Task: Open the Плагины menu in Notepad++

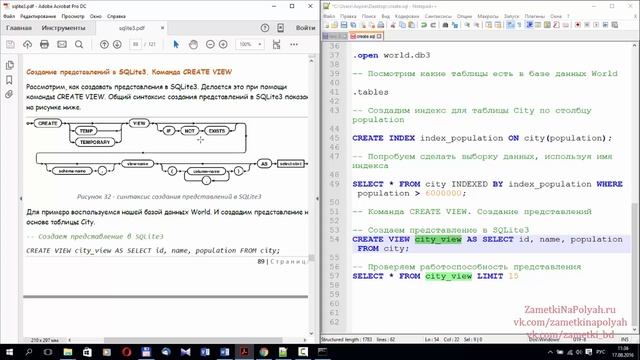Action: coord(535,16)
